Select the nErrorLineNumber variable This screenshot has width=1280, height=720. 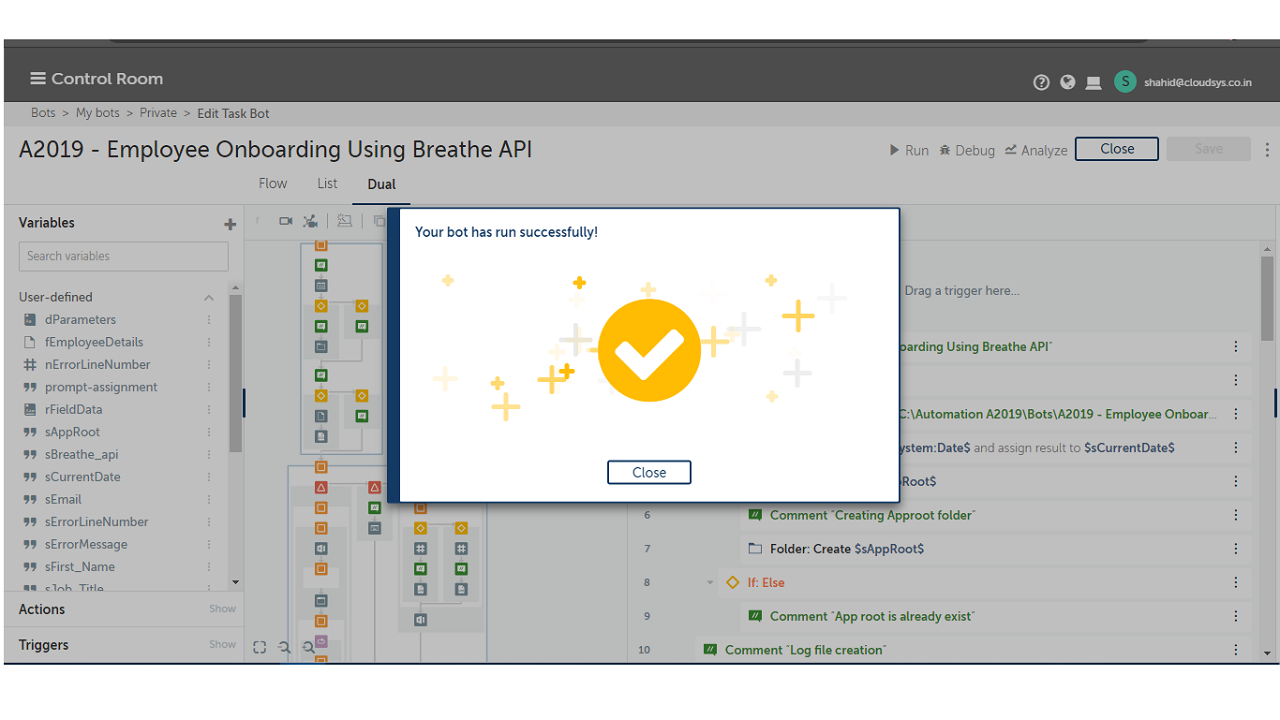coord(98,365)
